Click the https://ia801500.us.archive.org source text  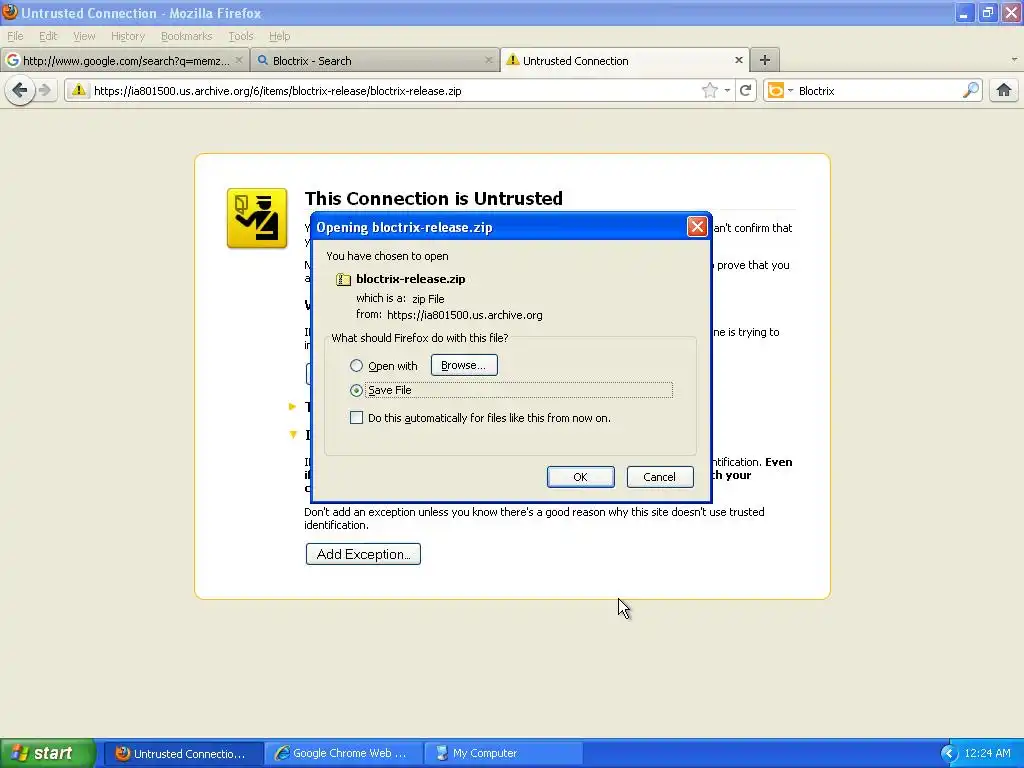click(464, 315)
